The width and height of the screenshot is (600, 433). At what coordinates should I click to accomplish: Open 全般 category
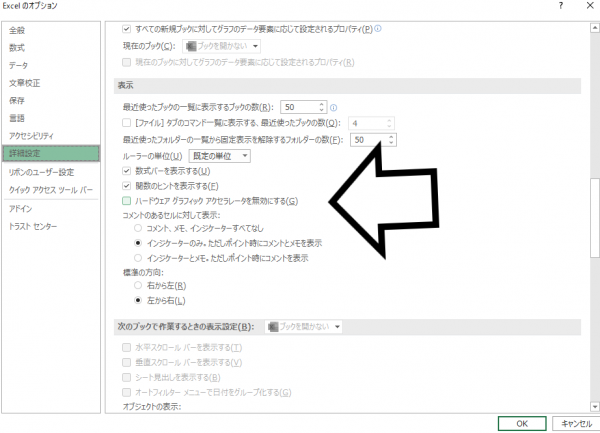coord(51,30)
